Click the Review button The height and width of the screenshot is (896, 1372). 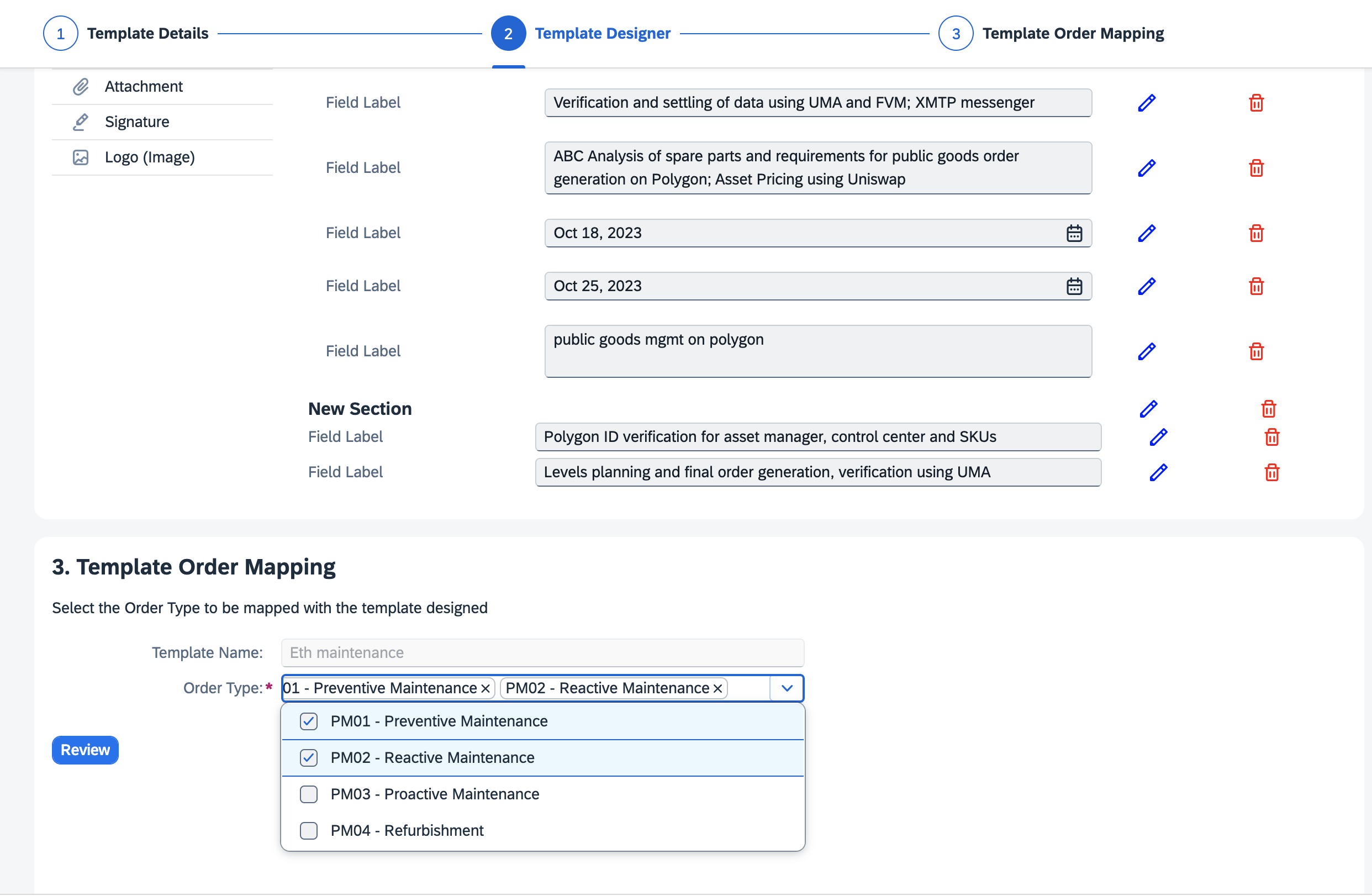tap(85, 750)
